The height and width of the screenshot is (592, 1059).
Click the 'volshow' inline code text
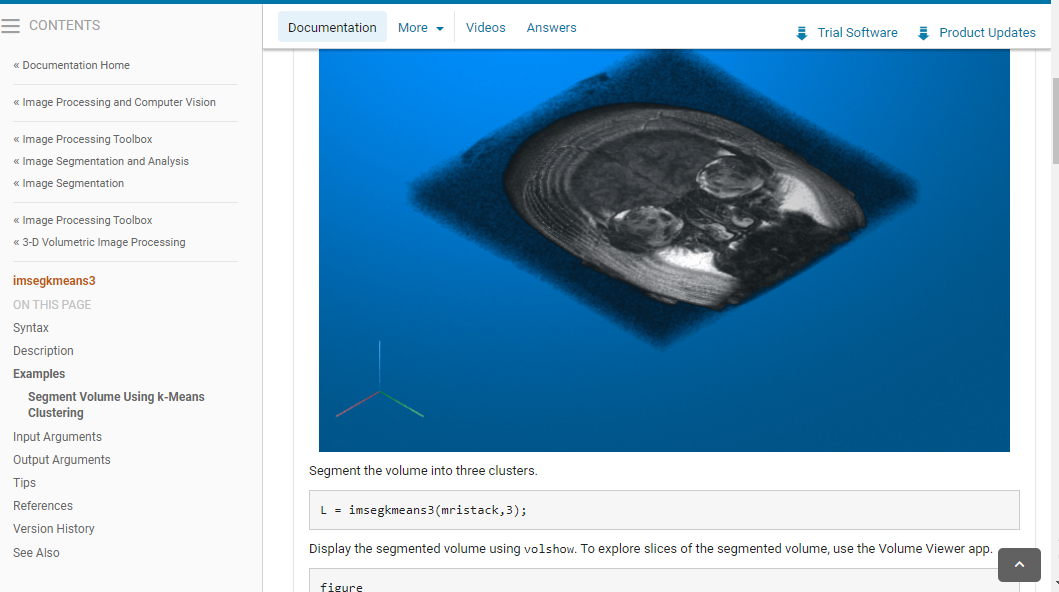point(549,549)
